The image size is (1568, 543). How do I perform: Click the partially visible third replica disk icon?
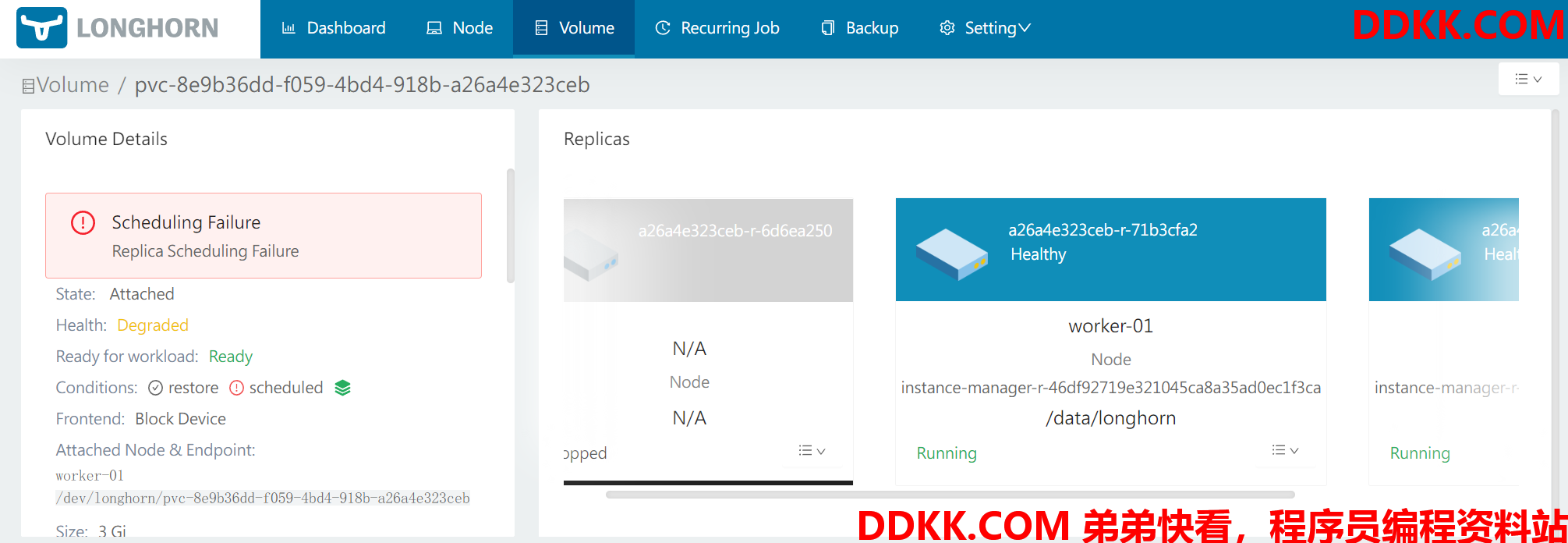1425,254
